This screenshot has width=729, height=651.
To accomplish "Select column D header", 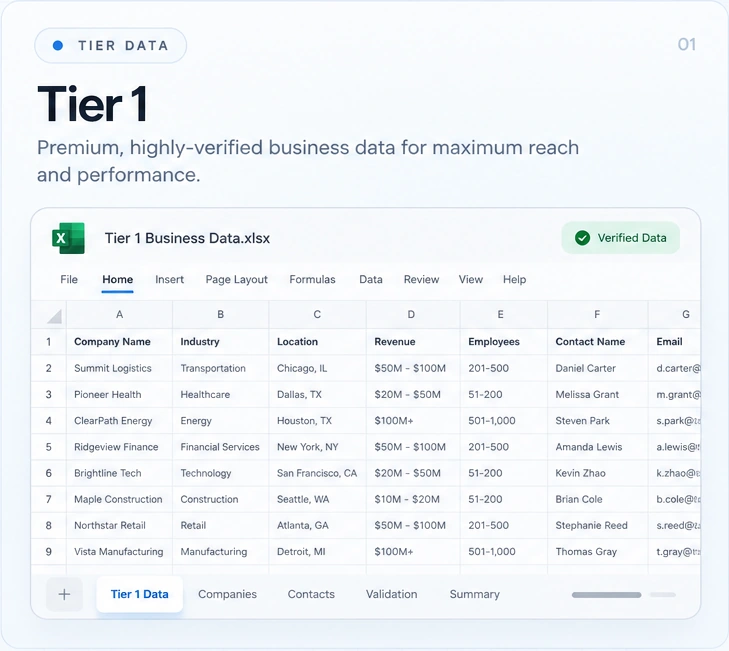I will coord(411,314).
